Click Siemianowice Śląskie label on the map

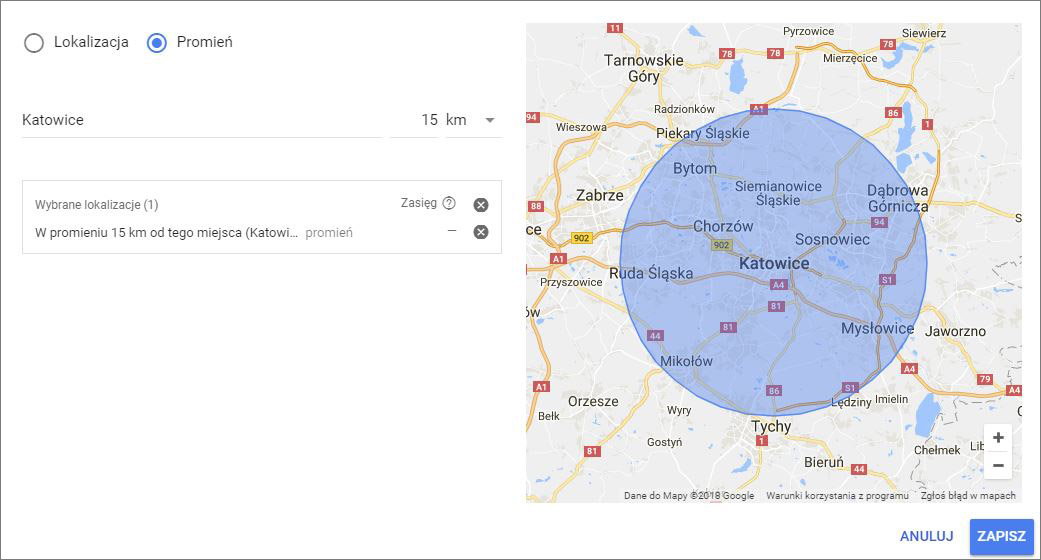(778, 193)
